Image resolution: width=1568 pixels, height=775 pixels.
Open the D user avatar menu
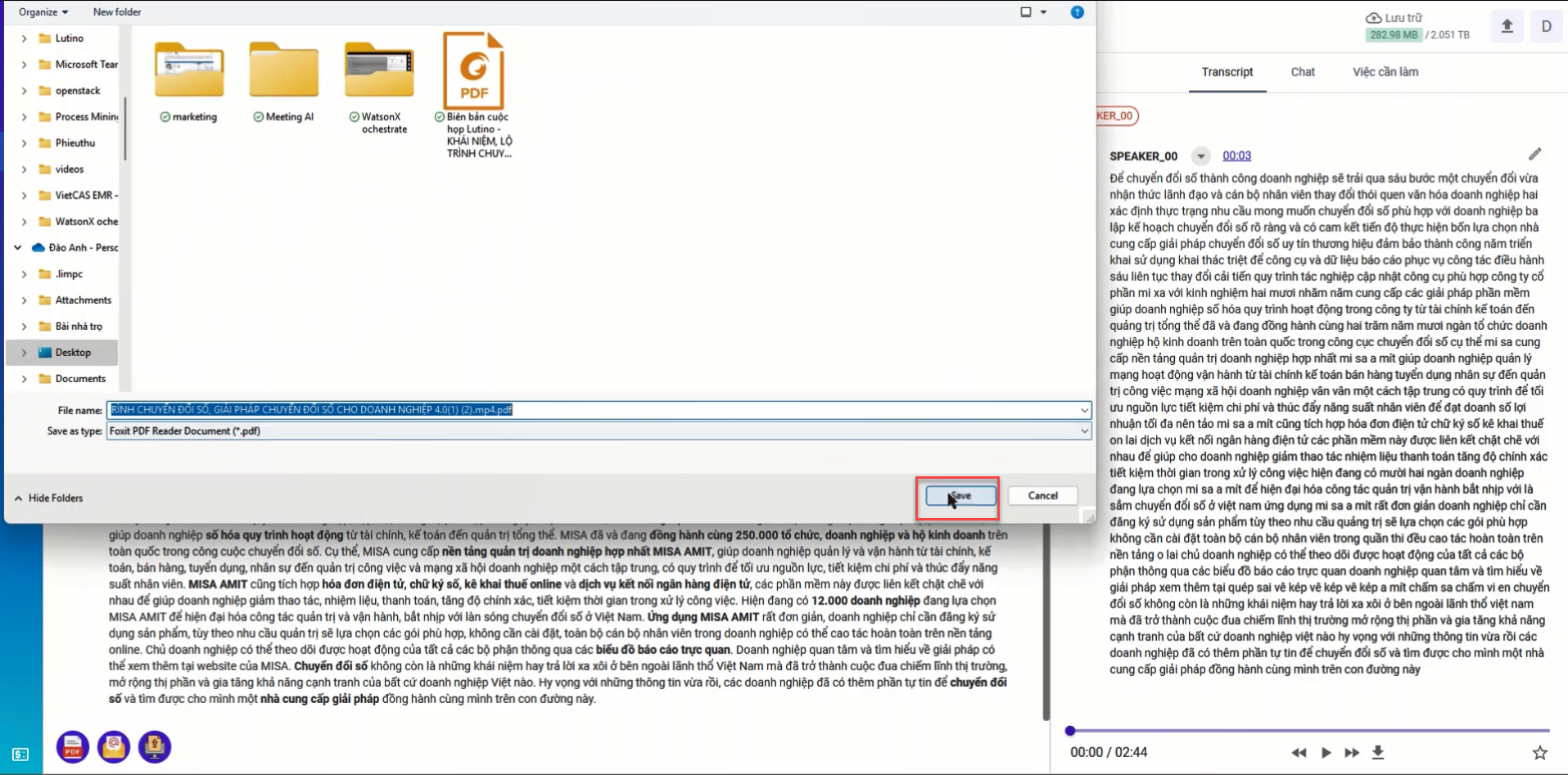point(1546,26)
